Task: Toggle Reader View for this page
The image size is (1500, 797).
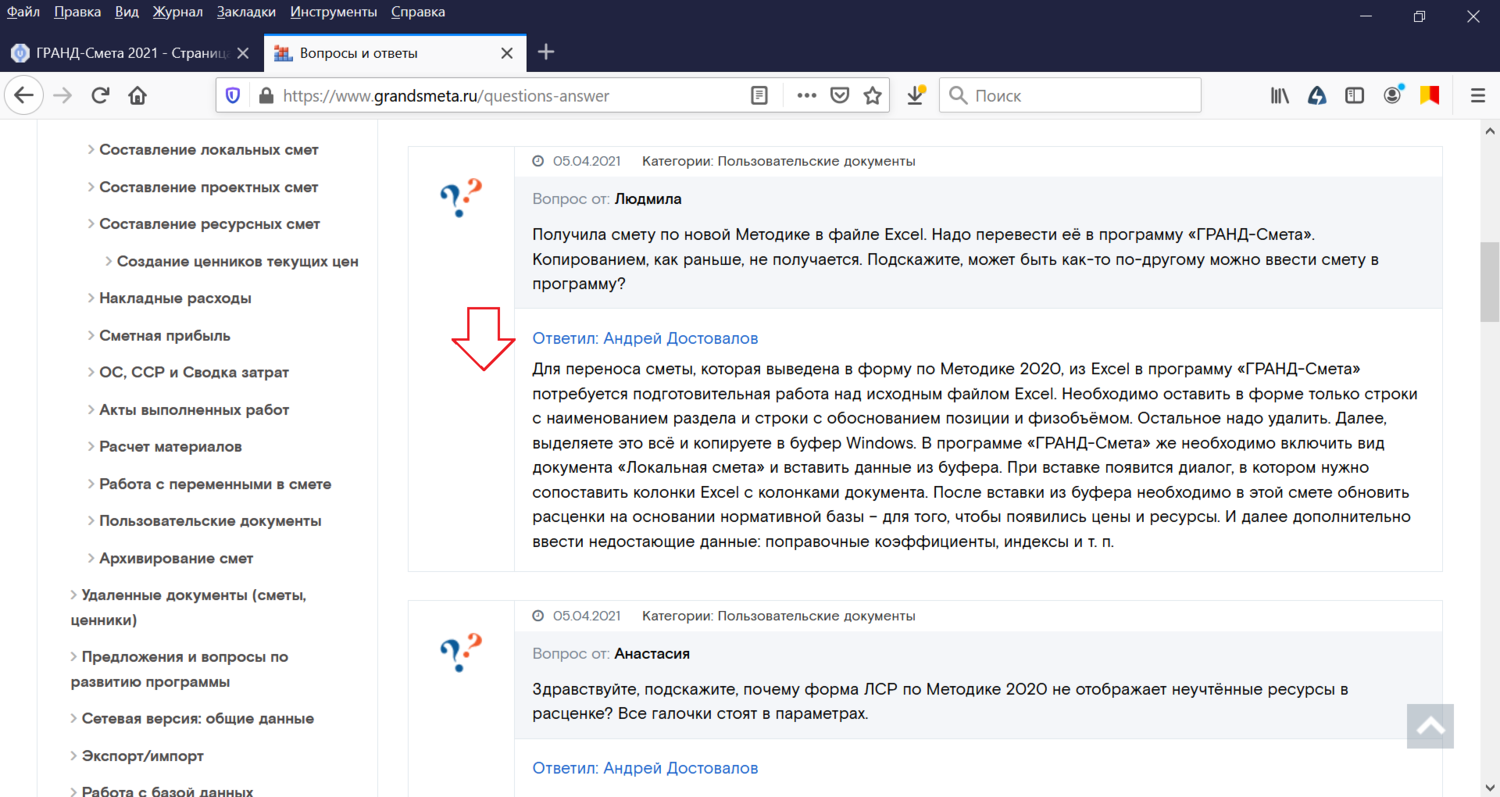Action: click(x=760, y=96)
